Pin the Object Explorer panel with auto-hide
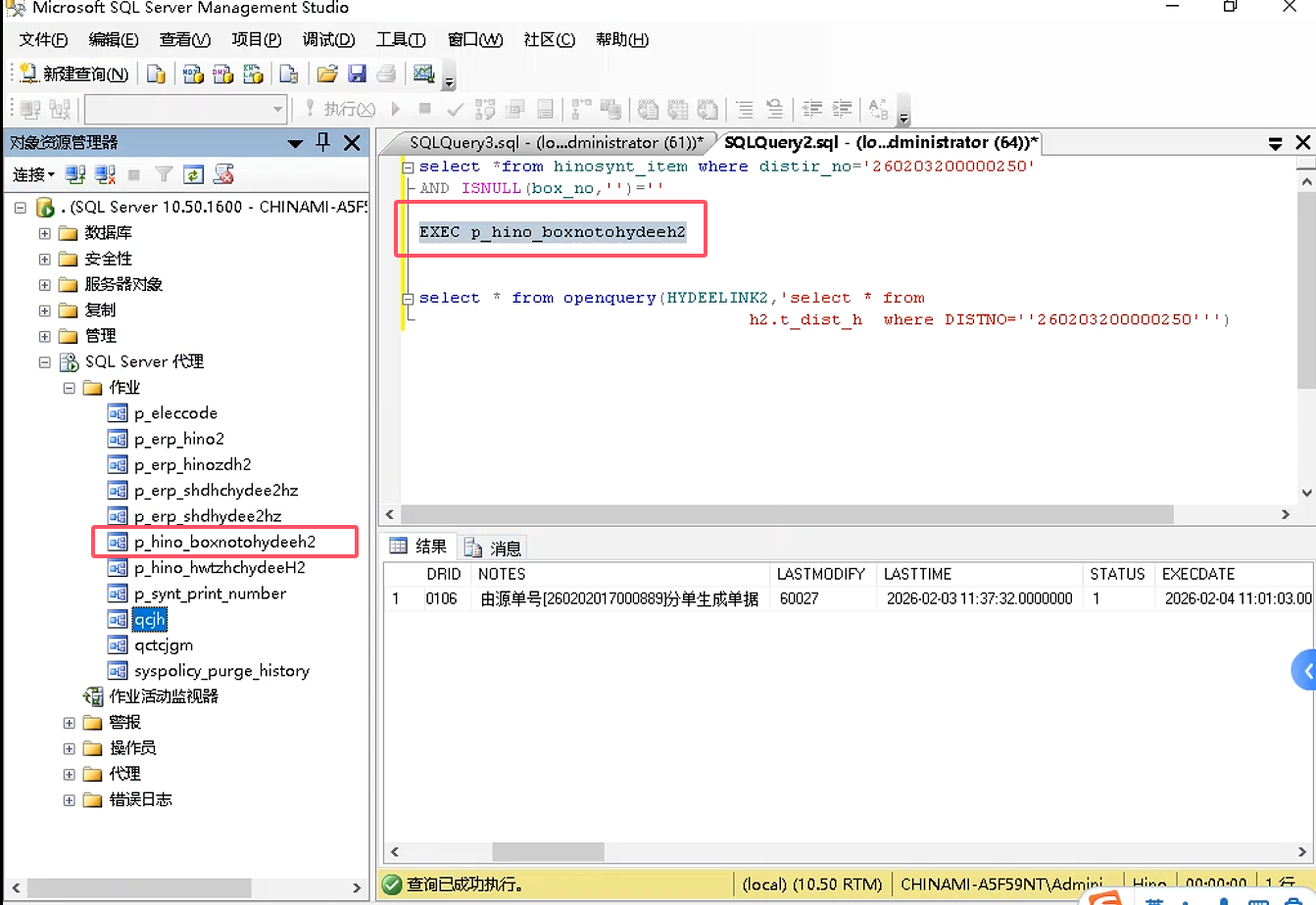1316x905 pixels. [x=323, y=143]
